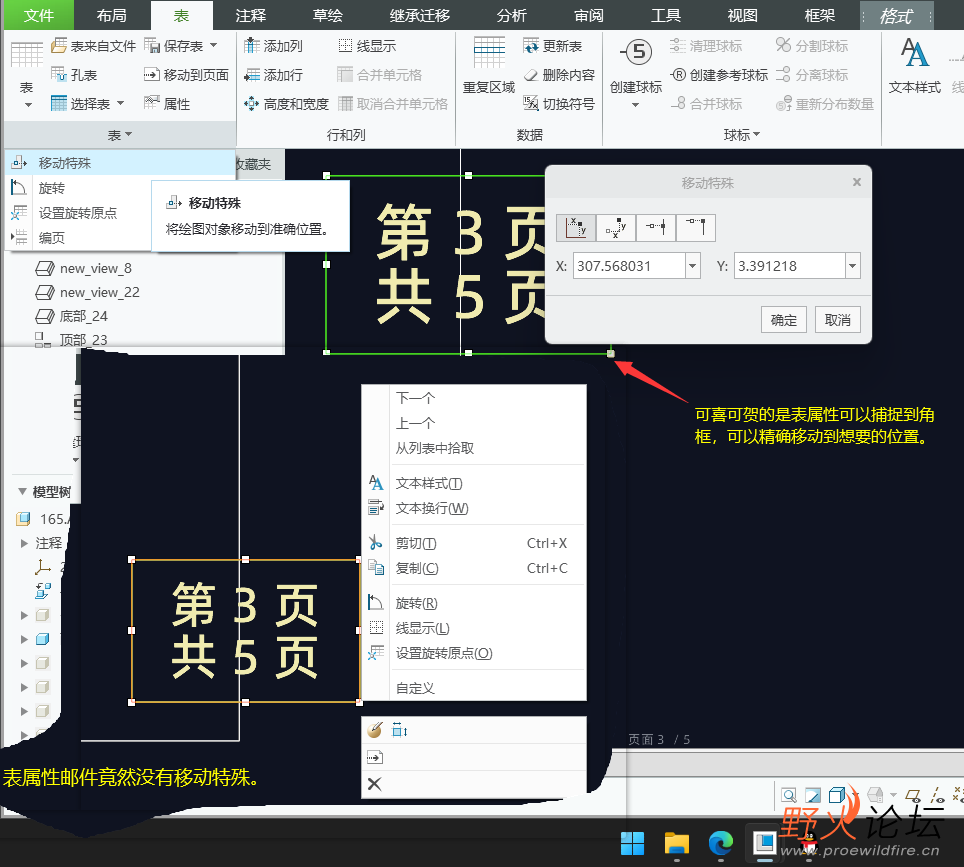Click the X coordinate input field

630,266
